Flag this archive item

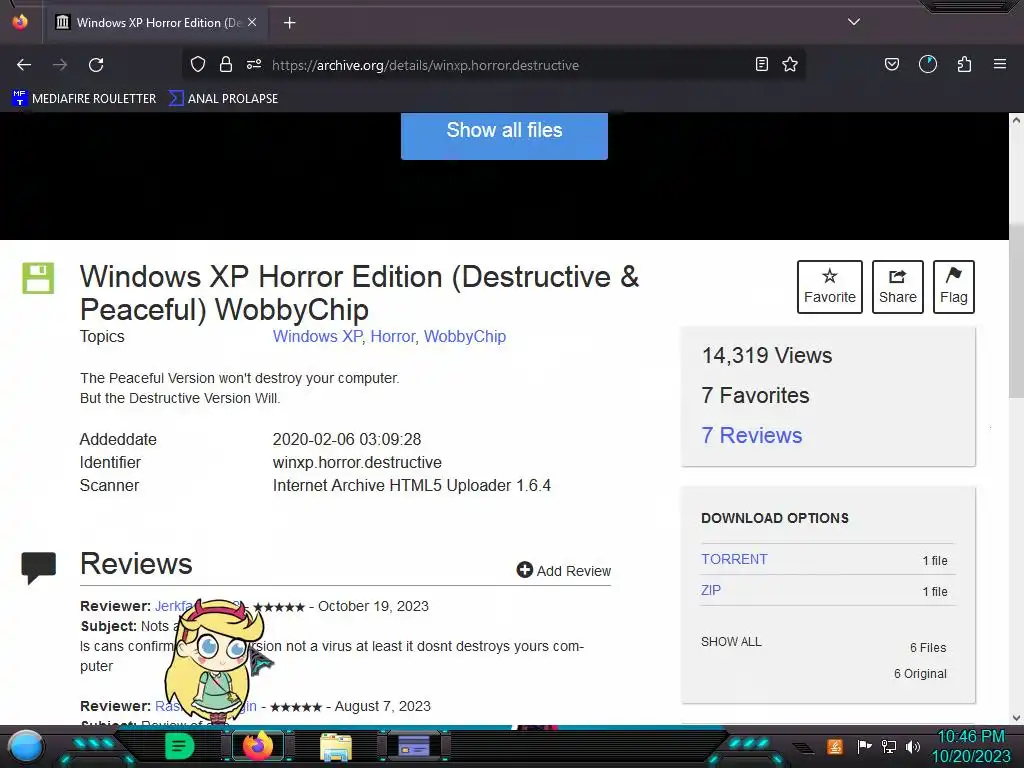(x=953, y=287)
